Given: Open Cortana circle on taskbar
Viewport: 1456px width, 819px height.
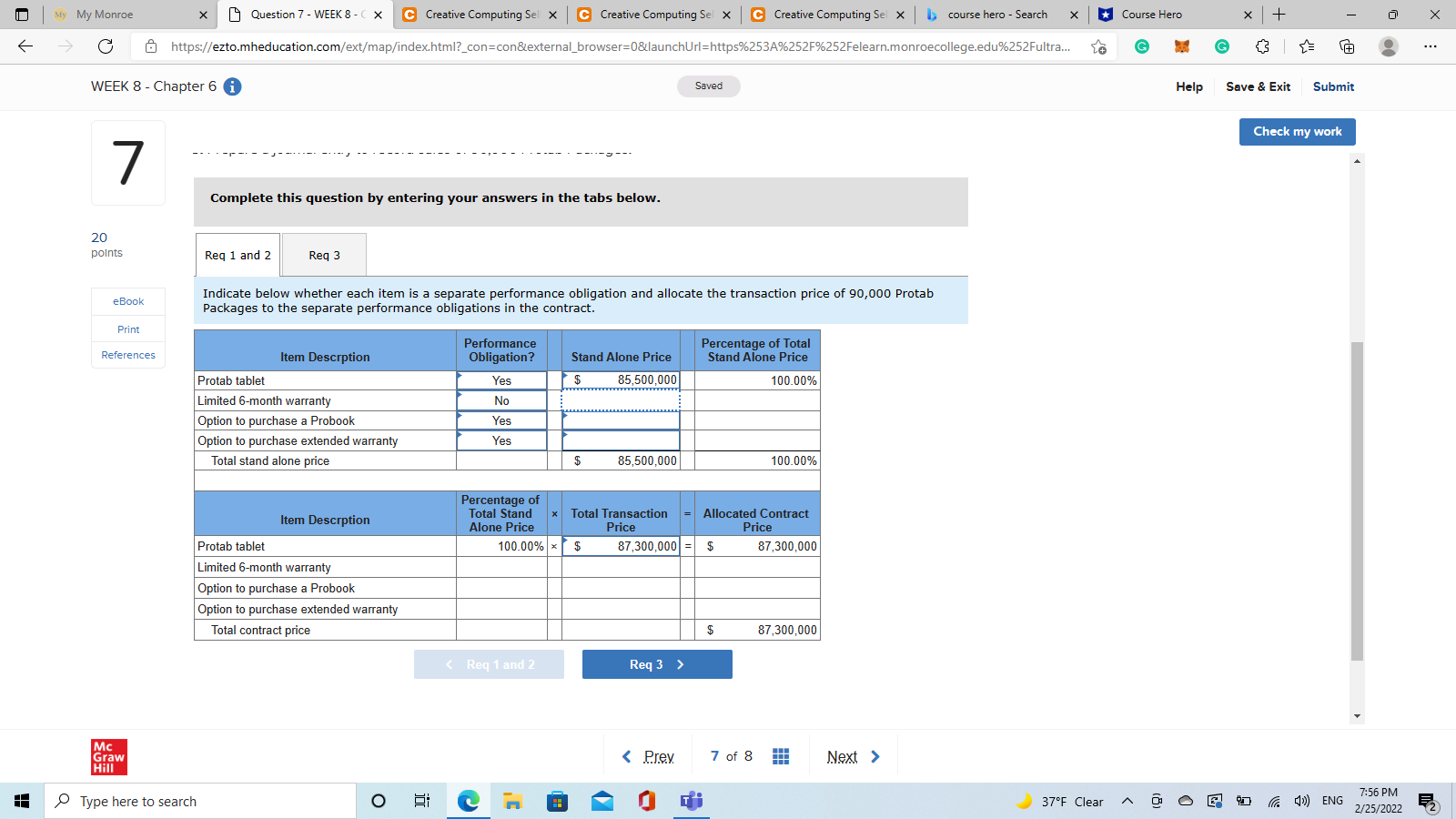Looking at the screenshot, I should coord(379,801).
